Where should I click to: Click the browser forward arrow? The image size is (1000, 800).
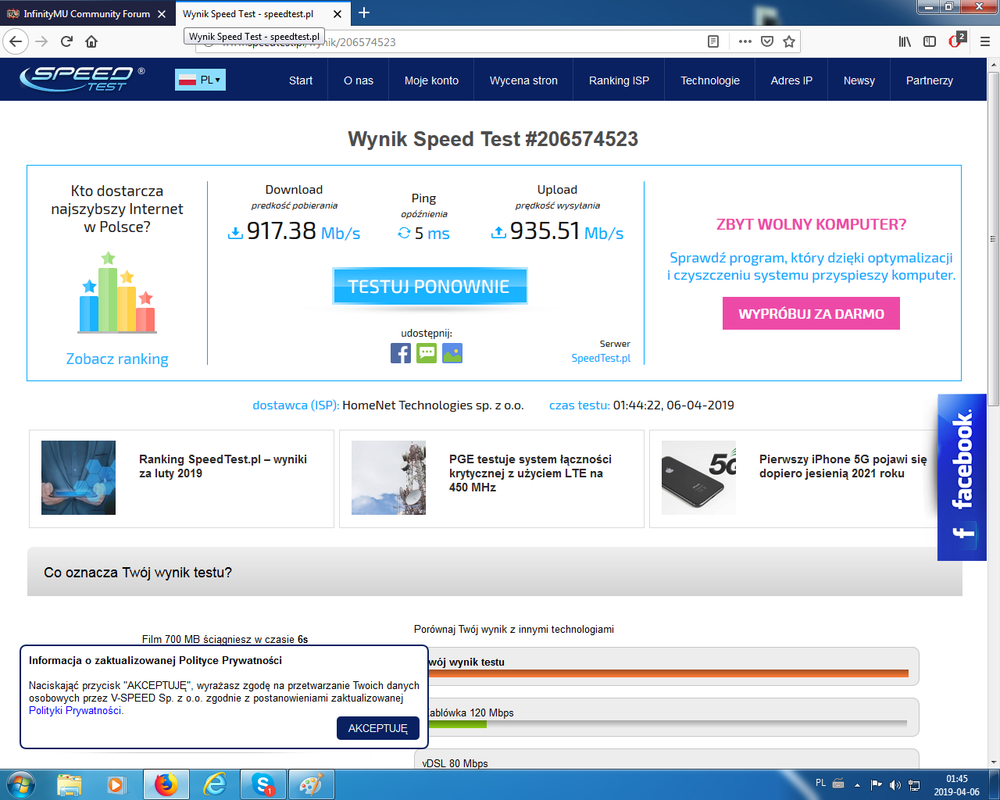[41, 41]
